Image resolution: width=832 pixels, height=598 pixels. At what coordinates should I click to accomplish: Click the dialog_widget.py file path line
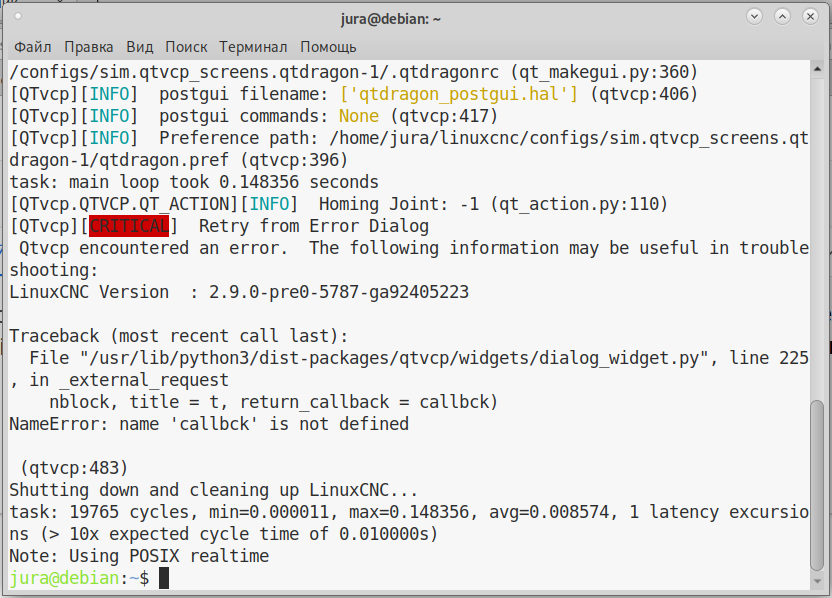pos(409,358)
